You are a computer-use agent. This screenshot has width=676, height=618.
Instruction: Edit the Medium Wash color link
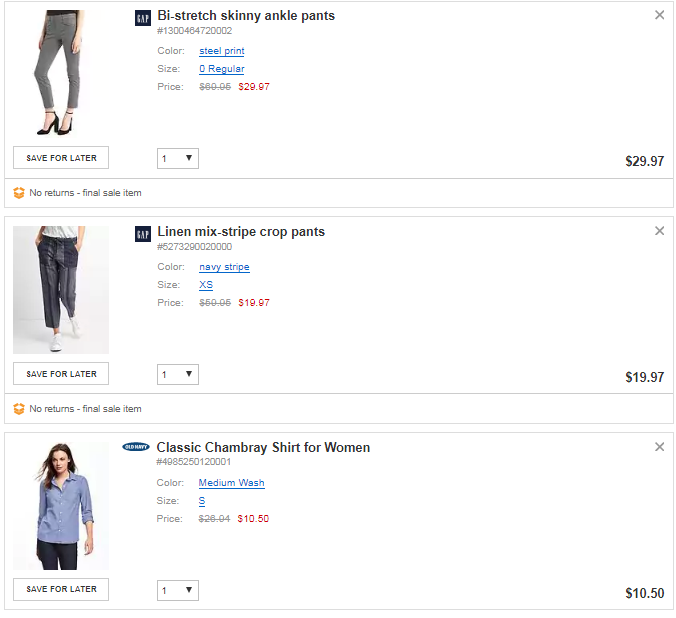pyautogui.click(x=231, y=483)
